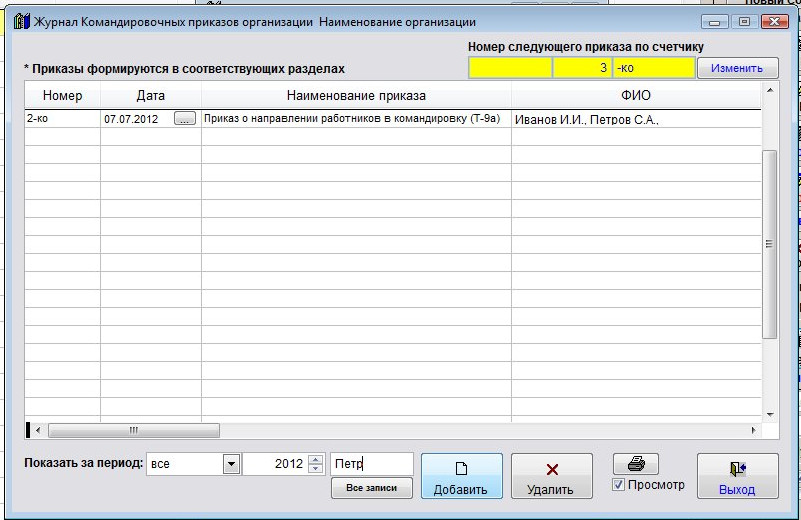
Task: Click the journal app icon in title bar
Action: (x=21, y=22)
